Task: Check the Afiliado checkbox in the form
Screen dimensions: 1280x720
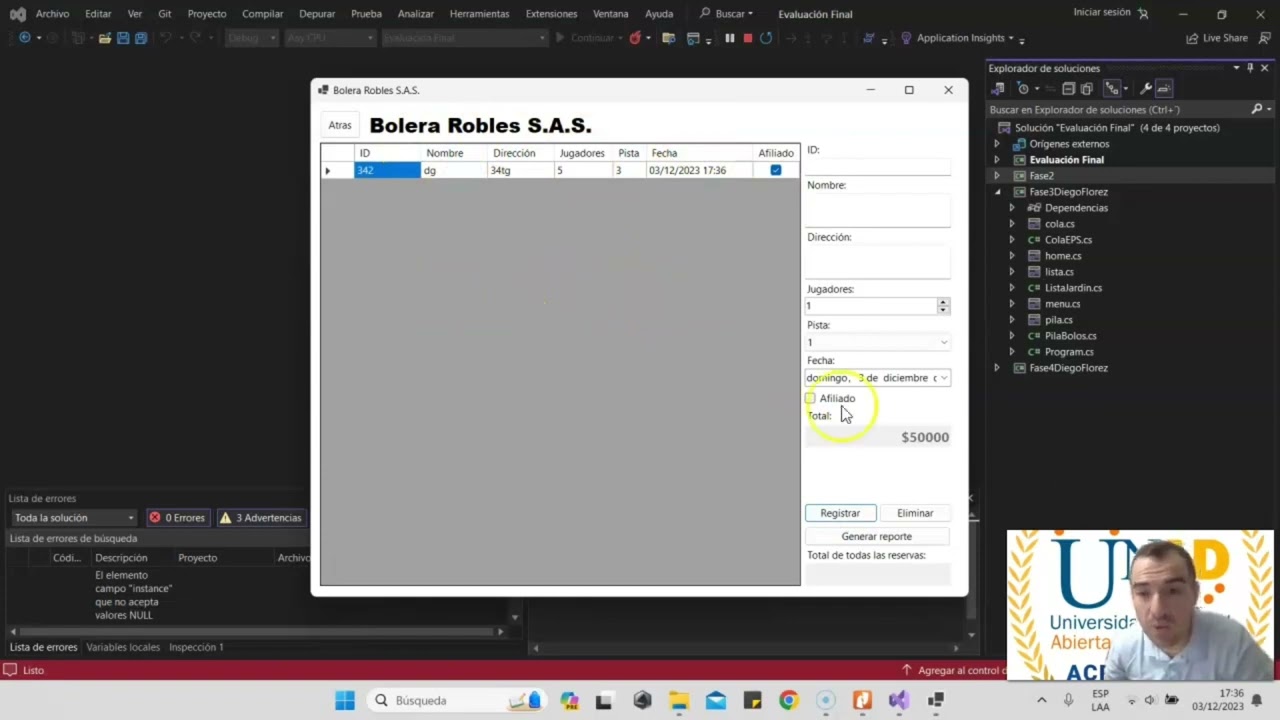Action: (x=810, y=398)
